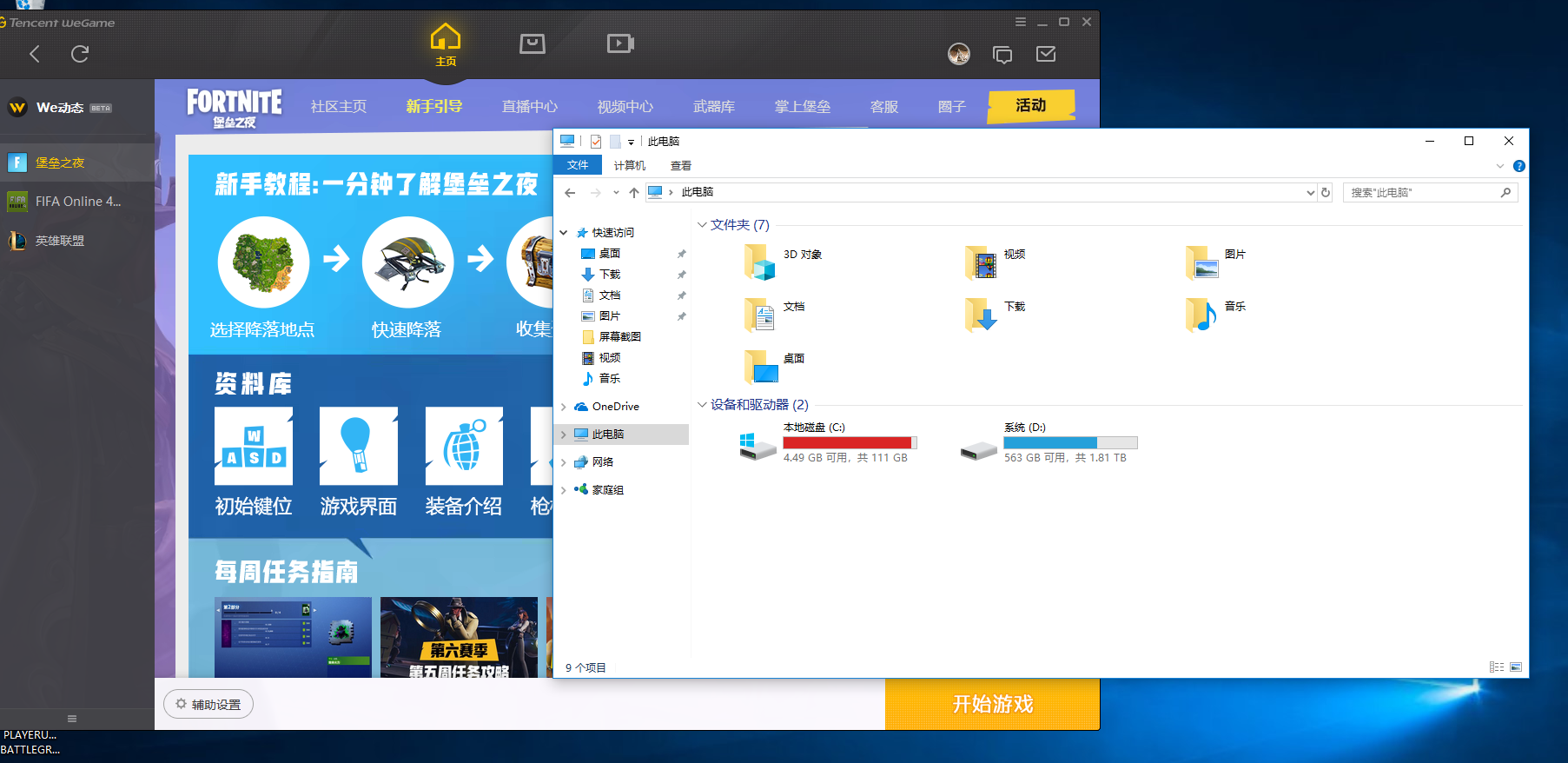
Task: Collapse the 文件夹 (7) group
Action: [702, 225]
